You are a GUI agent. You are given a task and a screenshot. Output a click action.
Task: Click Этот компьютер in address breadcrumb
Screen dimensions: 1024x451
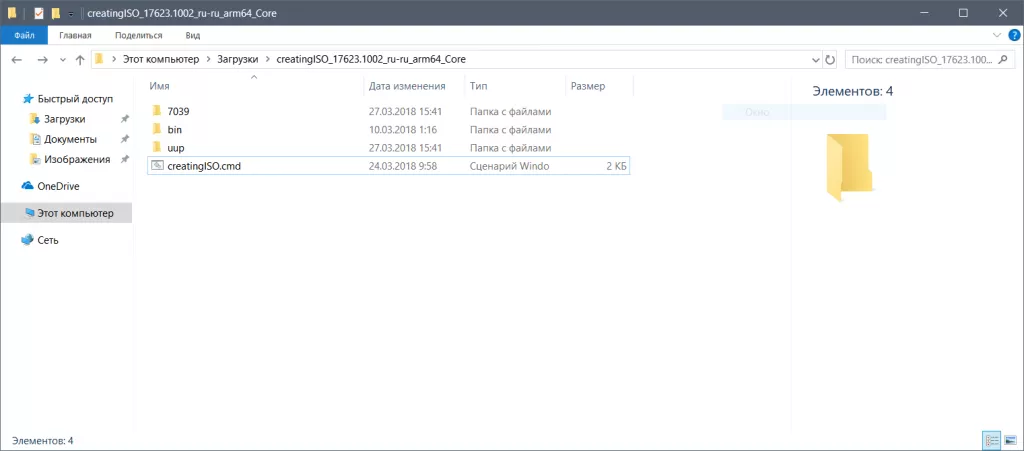(x=161, y=59)
